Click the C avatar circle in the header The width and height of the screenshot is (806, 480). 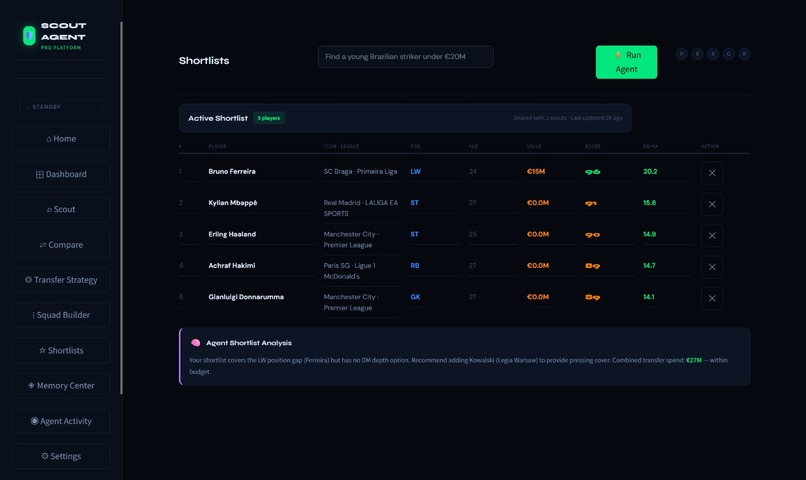pyautogui.click(x=728, y=54)
